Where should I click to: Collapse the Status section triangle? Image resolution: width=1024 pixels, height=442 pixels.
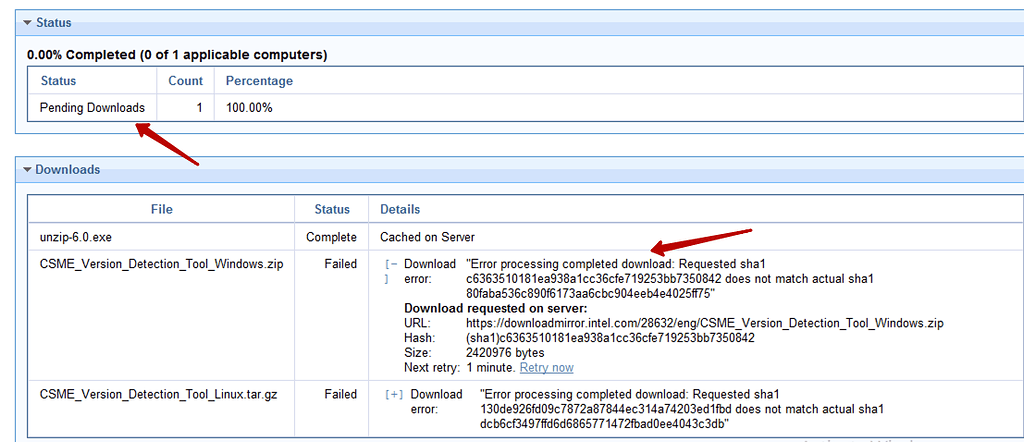point(27,22)
